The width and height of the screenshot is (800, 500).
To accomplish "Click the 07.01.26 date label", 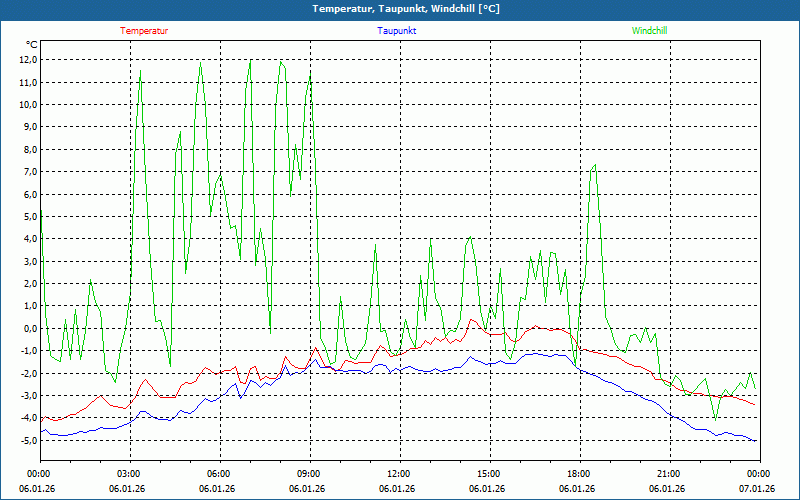I will point(756,489).
